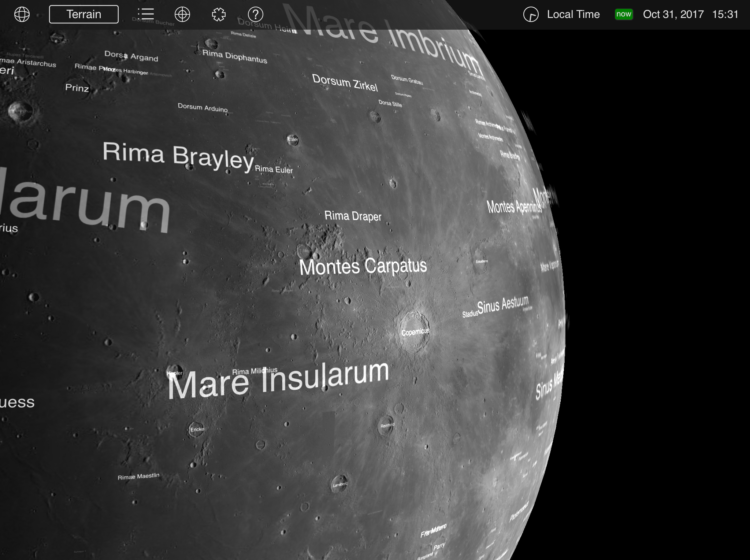Select the Mare Insularum label
The image size is (750, 560).
point(278,380)
